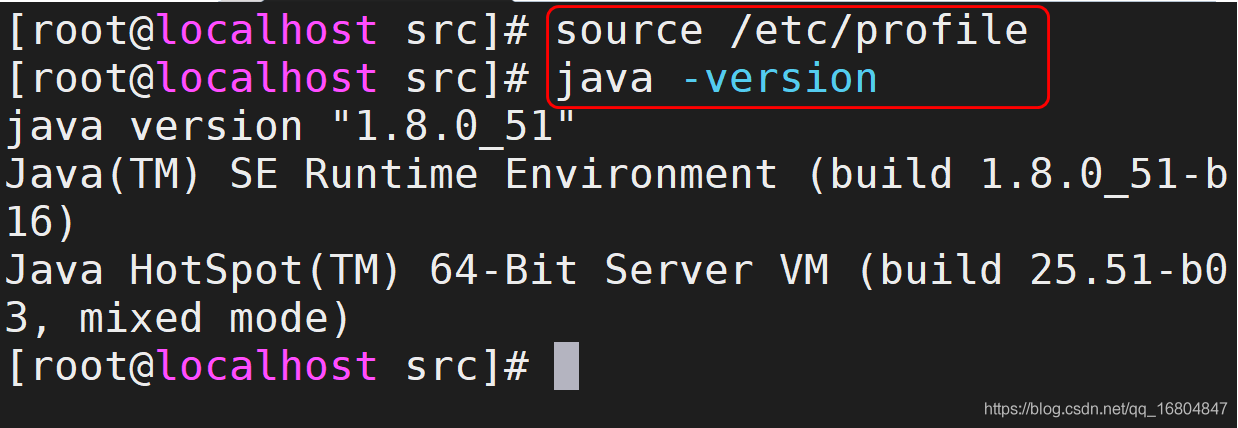Click '[root@' in the first prompt
The image size is (1238, 428).
[80, 31]
